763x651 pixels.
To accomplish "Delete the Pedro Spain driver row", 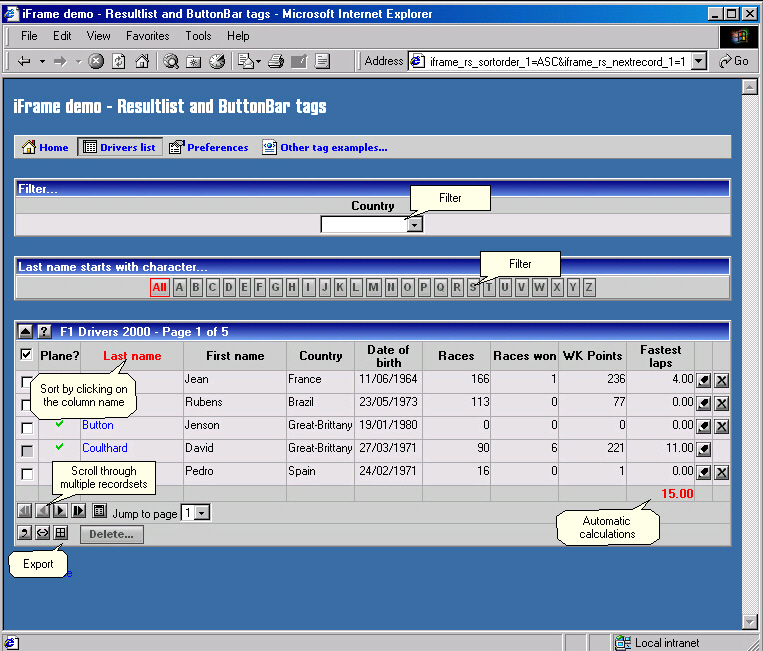I will (722, 472).
